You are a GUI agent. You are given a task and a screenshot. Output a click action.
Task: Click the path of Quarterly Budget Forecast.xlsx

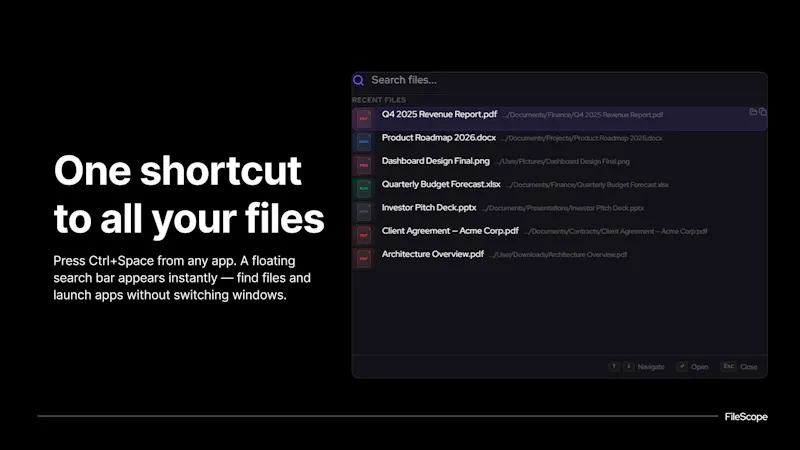(587, 185)
